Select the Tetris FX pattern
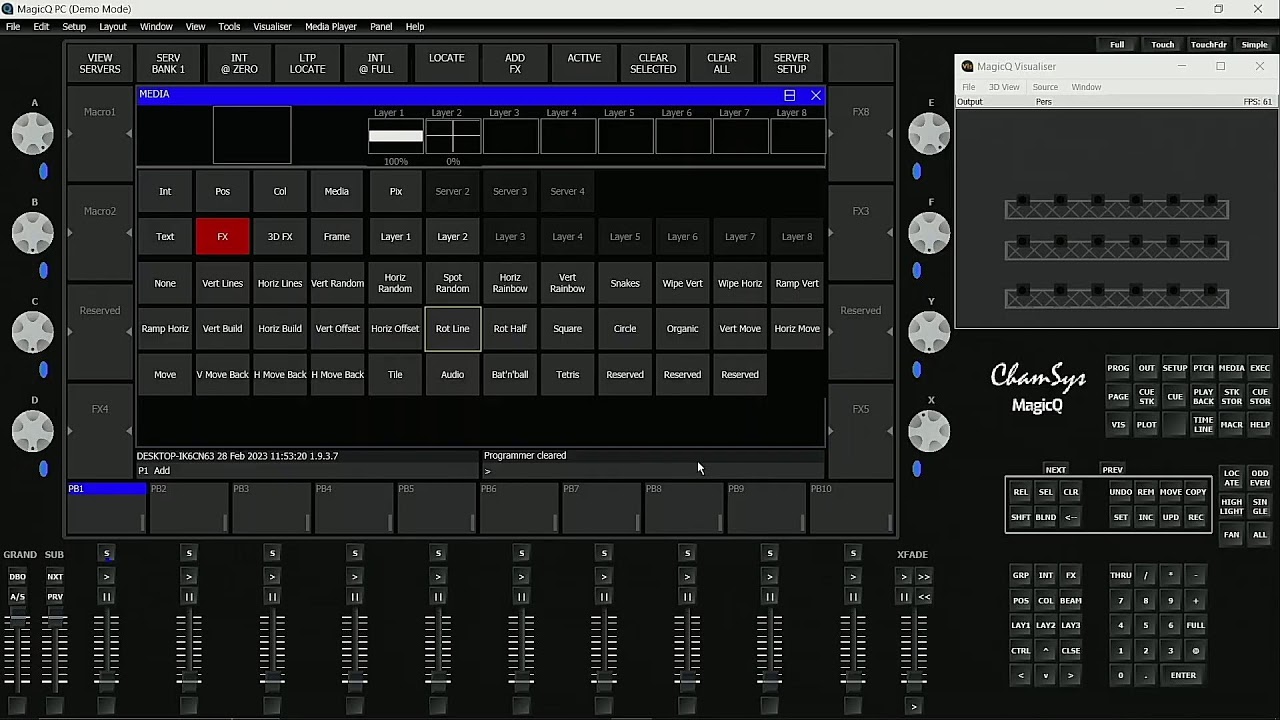This screenshot has height=720, width=1280. click(x=568, y=375)
